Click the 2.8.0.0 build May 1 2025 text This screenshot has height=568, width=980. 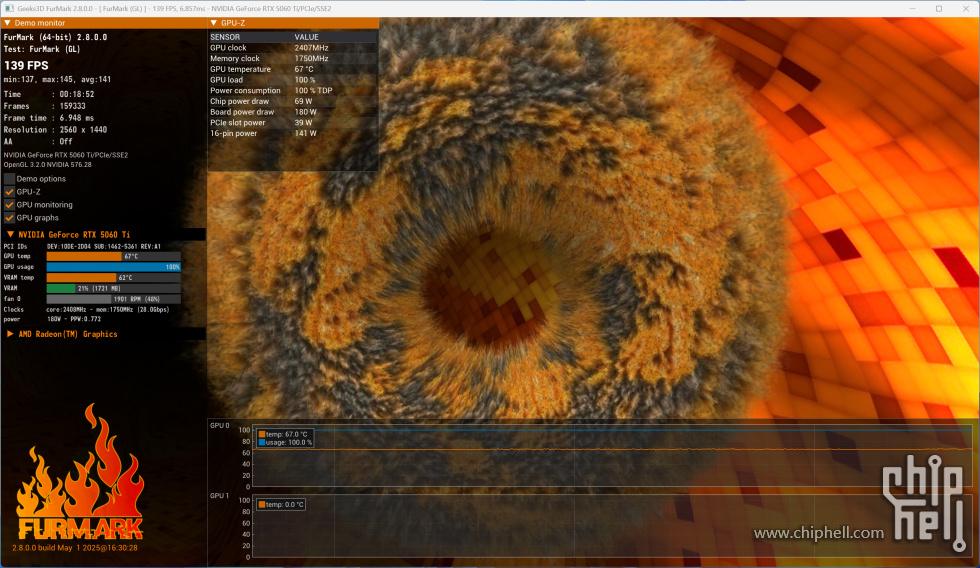75,548
